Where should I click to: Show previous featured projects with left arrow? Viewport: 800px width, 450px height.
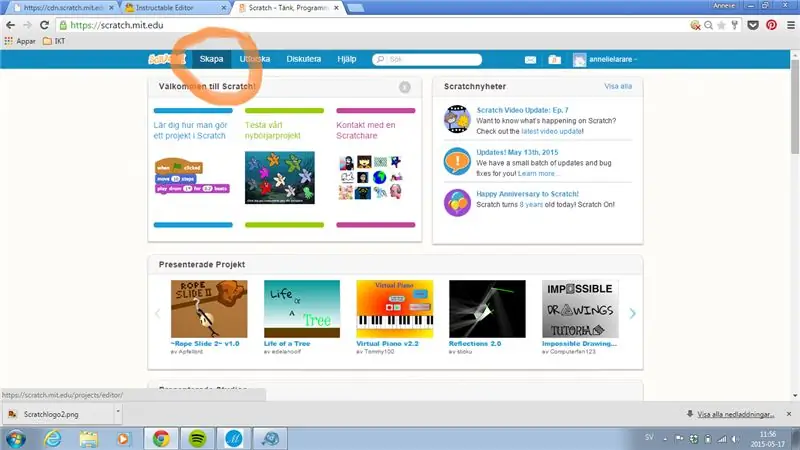pos(158,313)
